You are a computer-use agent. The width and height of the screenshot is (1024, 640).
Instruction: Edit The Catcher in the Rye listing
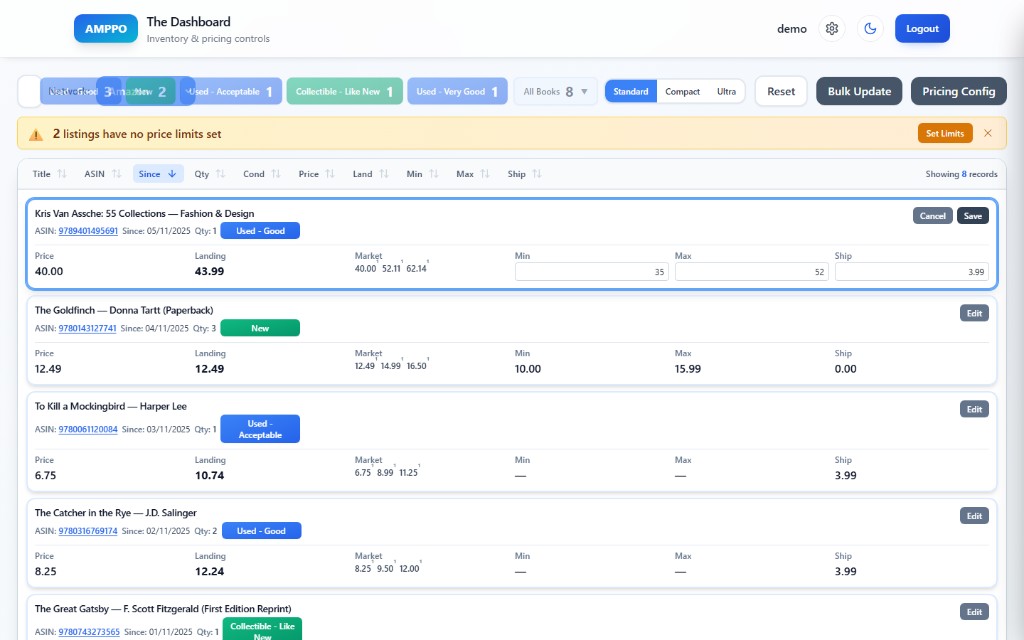(x=974, y=516)
